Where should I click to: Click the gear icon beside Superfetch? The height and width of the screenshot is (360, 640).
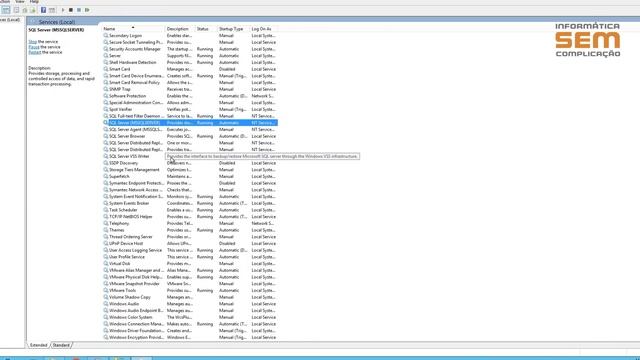106,176
